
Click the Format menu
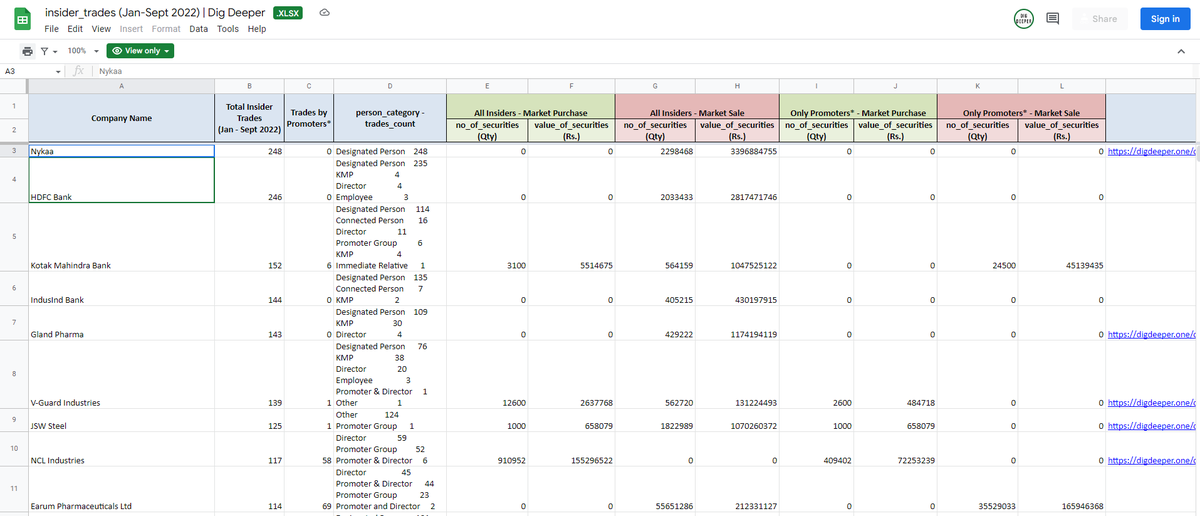(166, 29)
